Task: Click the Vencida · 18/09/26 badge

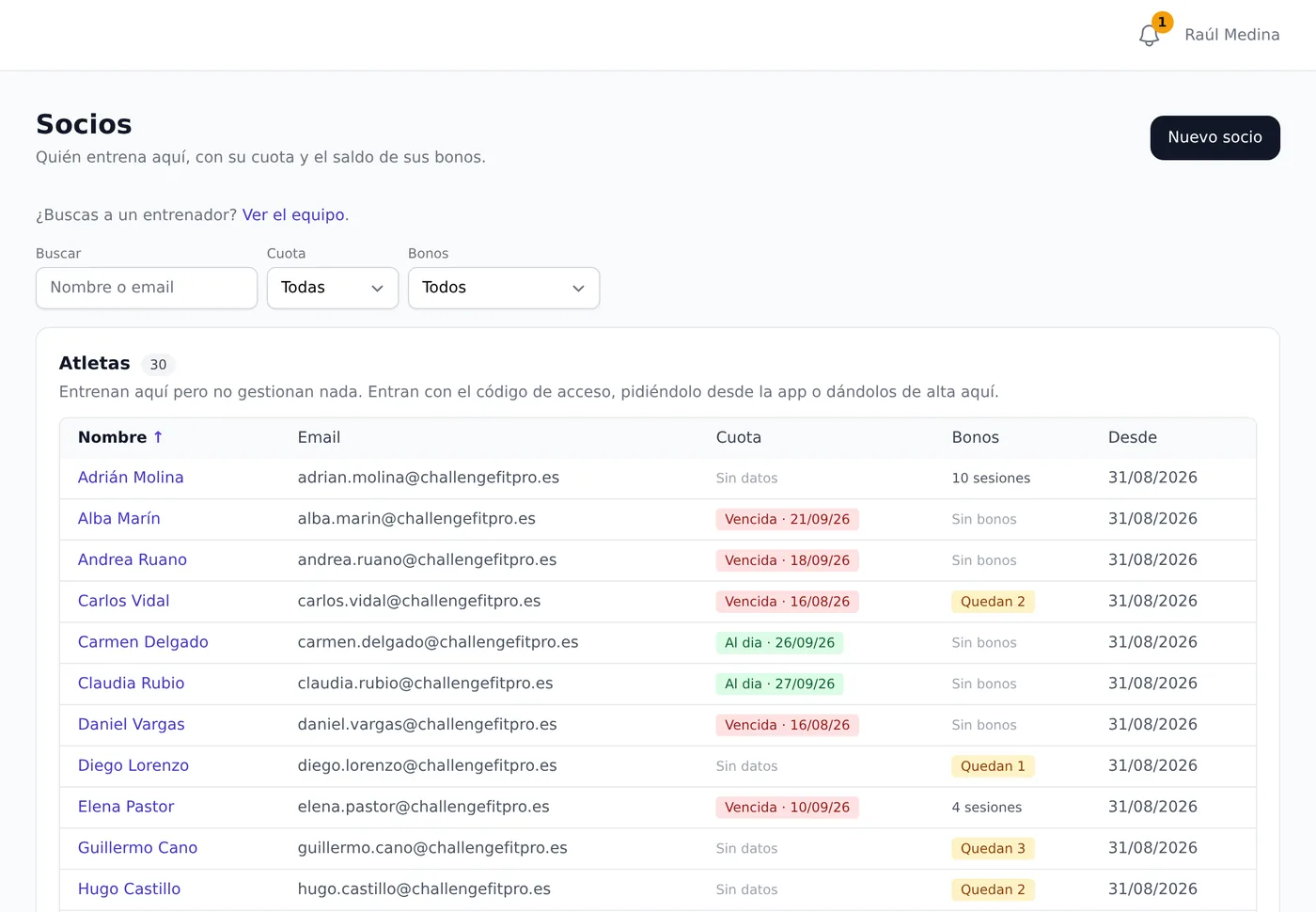Action: click(x=788, y=560)
